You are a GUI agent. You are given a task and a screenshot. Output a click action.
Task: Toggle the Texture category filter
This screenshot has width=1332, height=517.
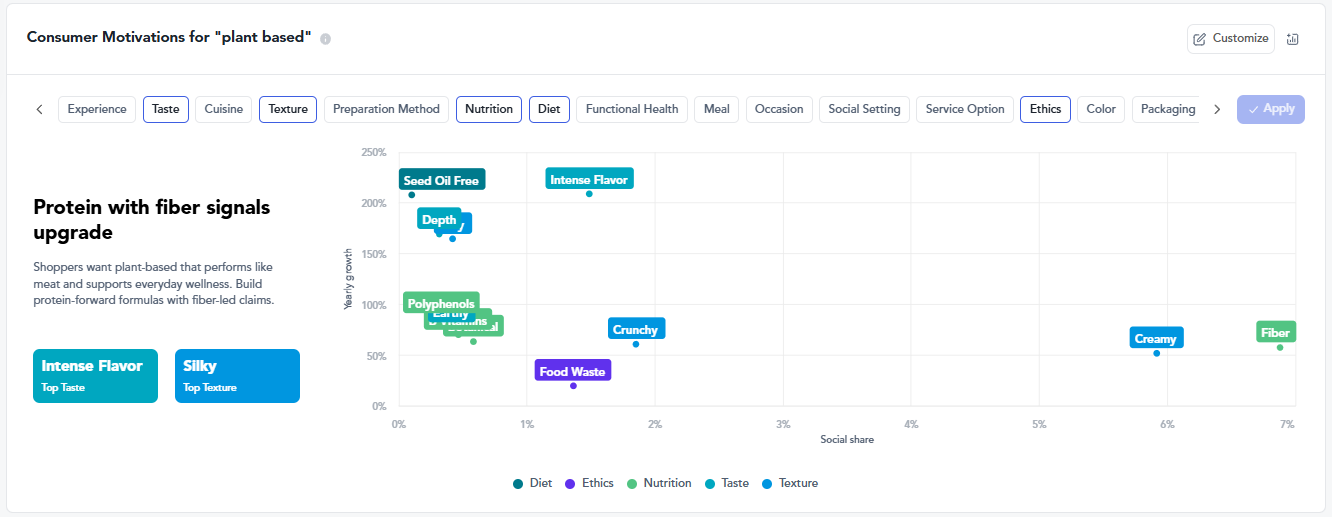pos(288,109)
